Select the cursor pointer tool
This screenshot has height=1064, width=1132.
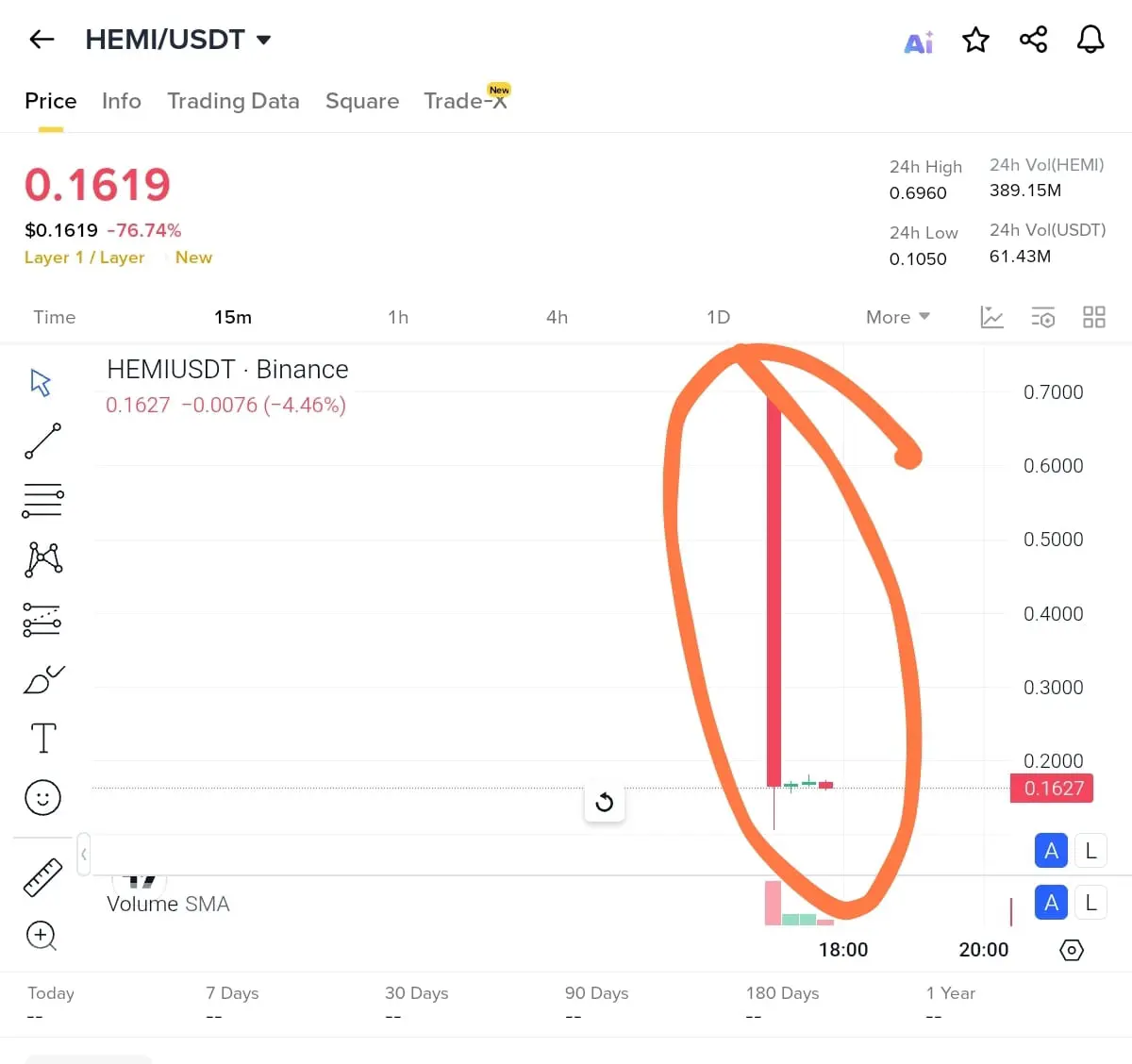[41, 382]
